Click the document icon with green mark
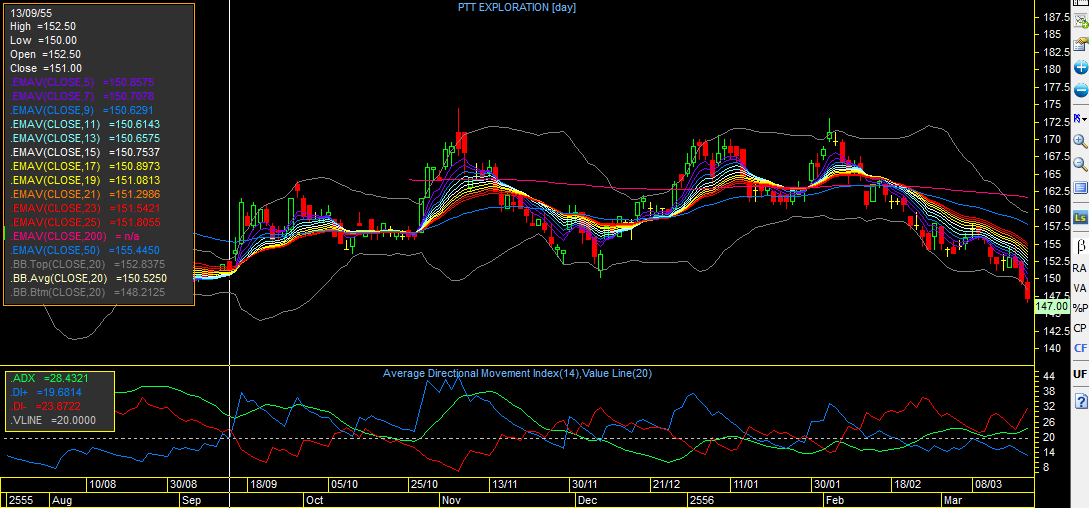Viewport: 1089px width, 508px height. tap(1081, 21)
